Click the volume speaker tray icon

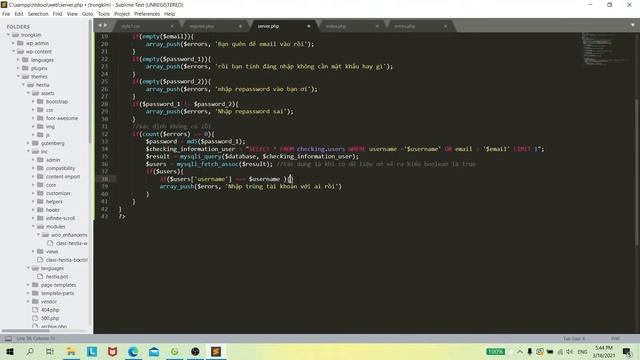coord(569,351)
